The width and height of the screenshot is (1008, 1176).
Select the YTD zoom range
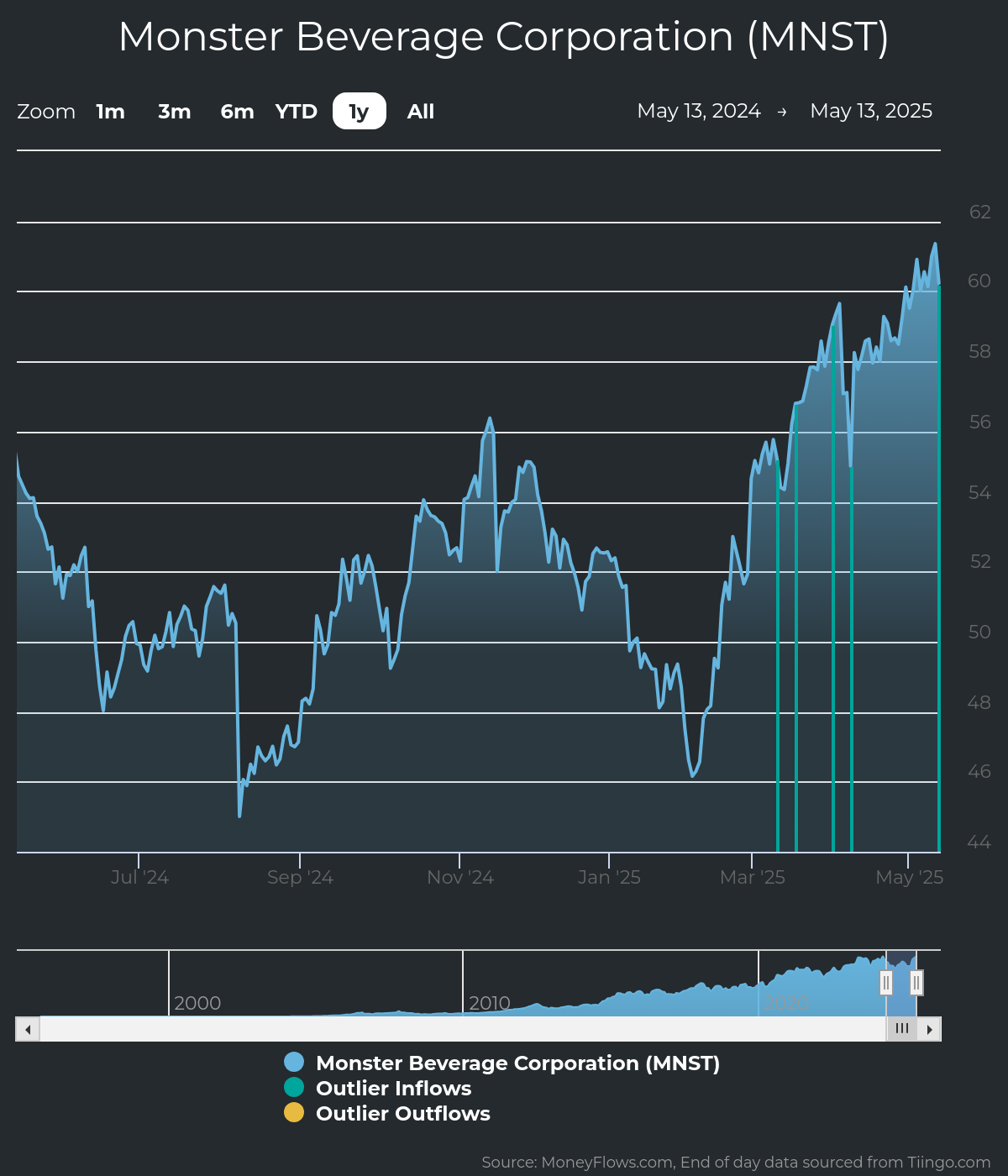click(297, 112)
